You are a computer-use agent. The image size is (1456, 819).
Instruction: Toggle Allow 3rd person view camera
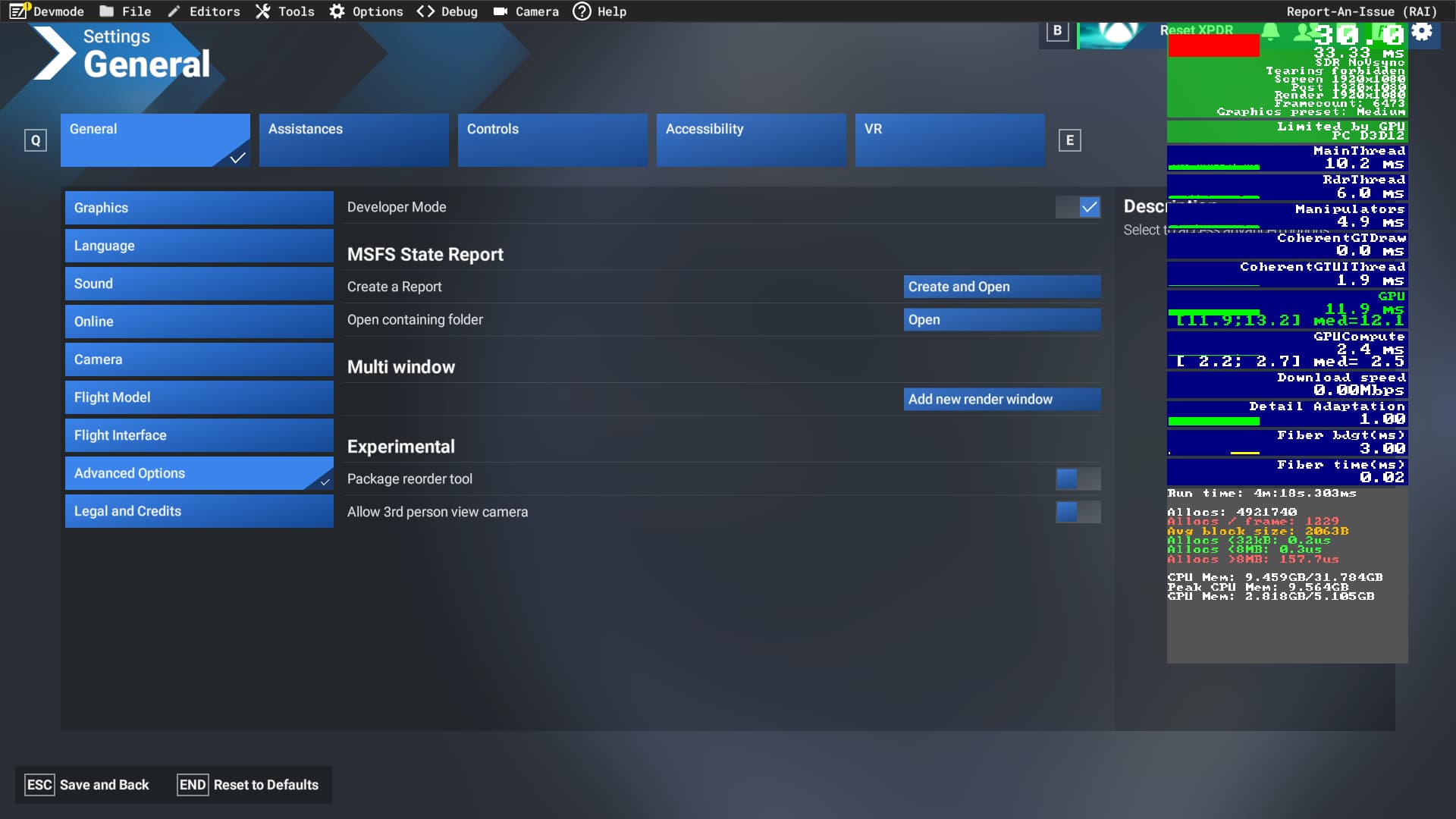click(1078, 513)
